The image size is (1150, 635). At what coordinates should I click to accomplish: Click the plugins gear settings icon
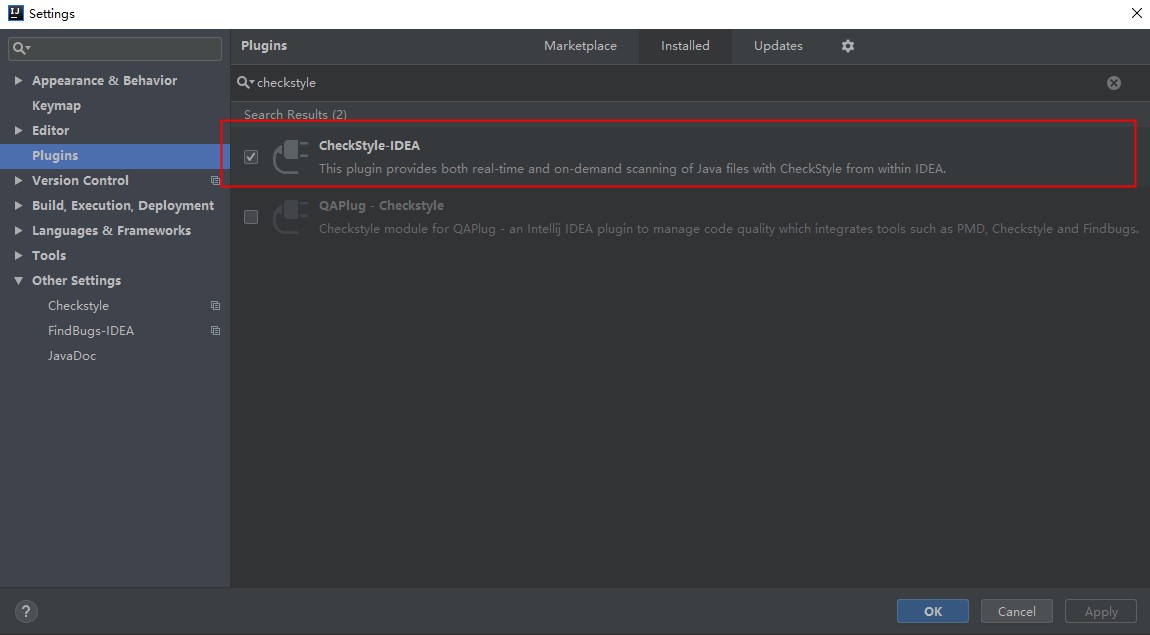click(848, 46)
